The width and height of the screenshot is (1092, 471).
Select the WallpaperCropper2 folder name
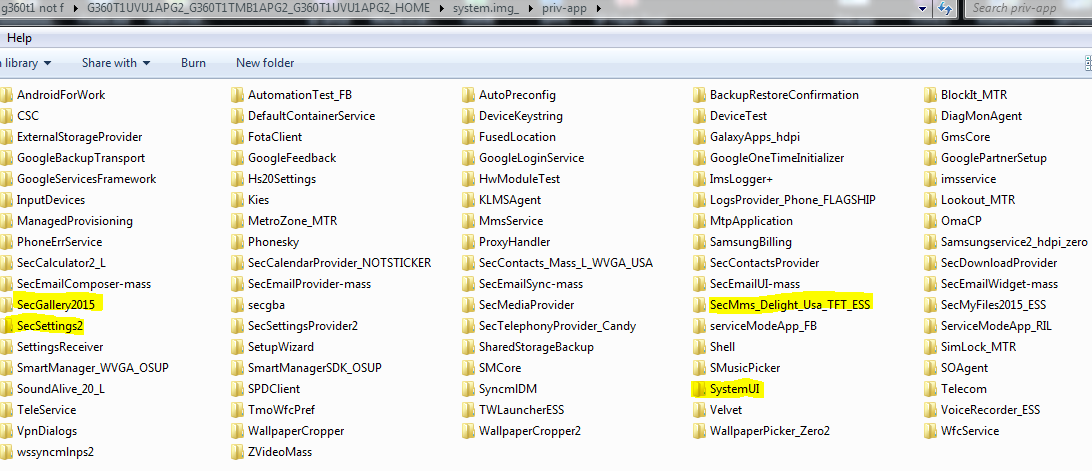[529, 431]
